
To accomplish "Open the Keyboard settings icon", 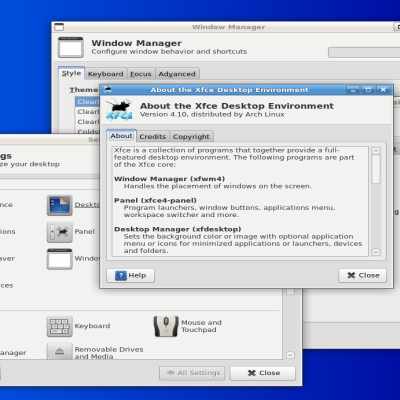I will 59,326.
